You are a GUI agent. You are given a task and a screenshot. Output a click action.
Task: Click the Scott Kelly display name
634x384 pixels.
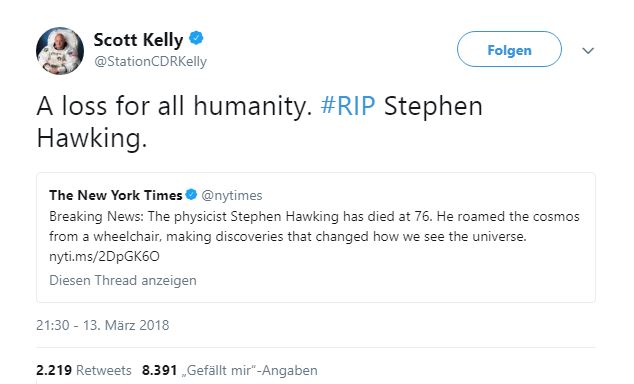(x=138, y=40)
